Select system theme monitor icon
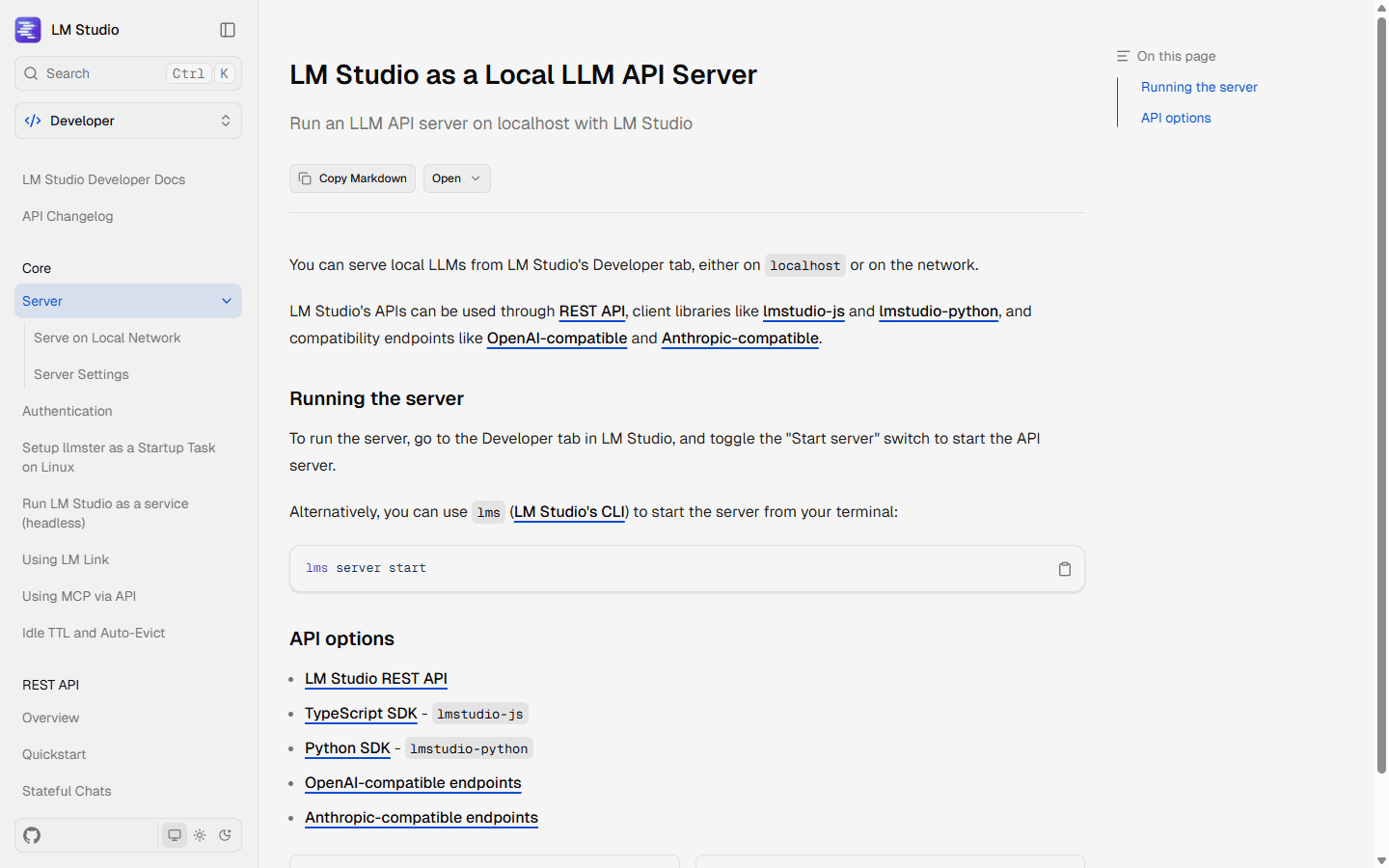 (175, 835)
